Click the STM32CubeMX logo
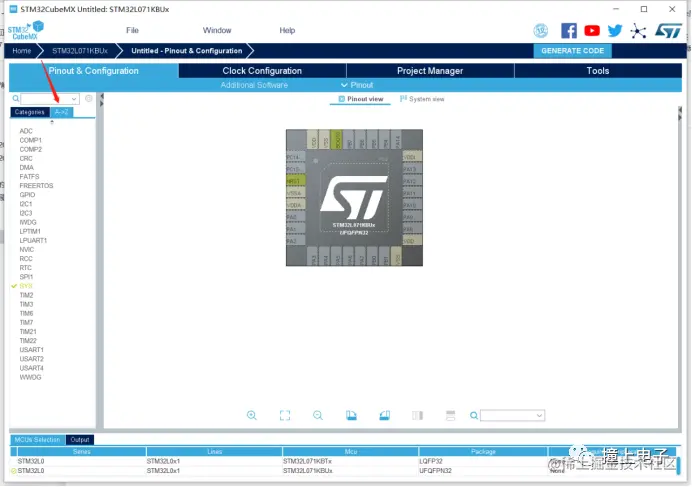The height and width of the screenshot is (487, 692). pos(25,30)
